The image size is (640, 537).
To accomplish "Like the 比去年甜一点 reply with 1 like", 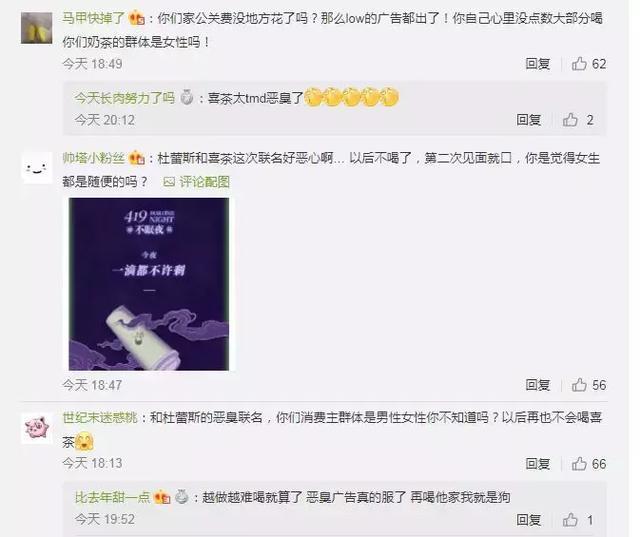I will [x=578, y=520].
